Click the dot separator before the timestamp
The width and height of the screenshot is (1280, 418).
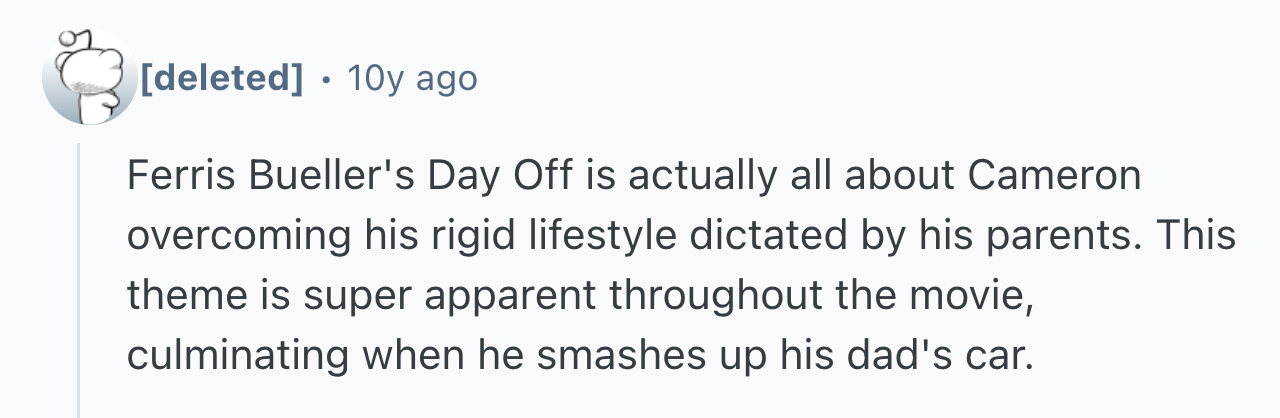click(324, 78)
